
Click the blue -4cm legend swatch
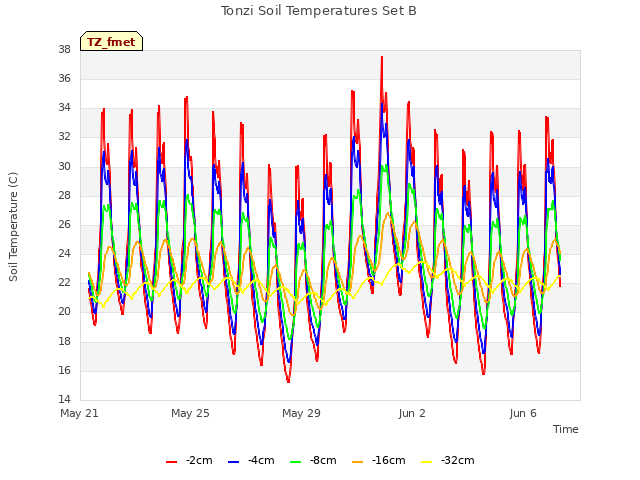tap(233, 462)
